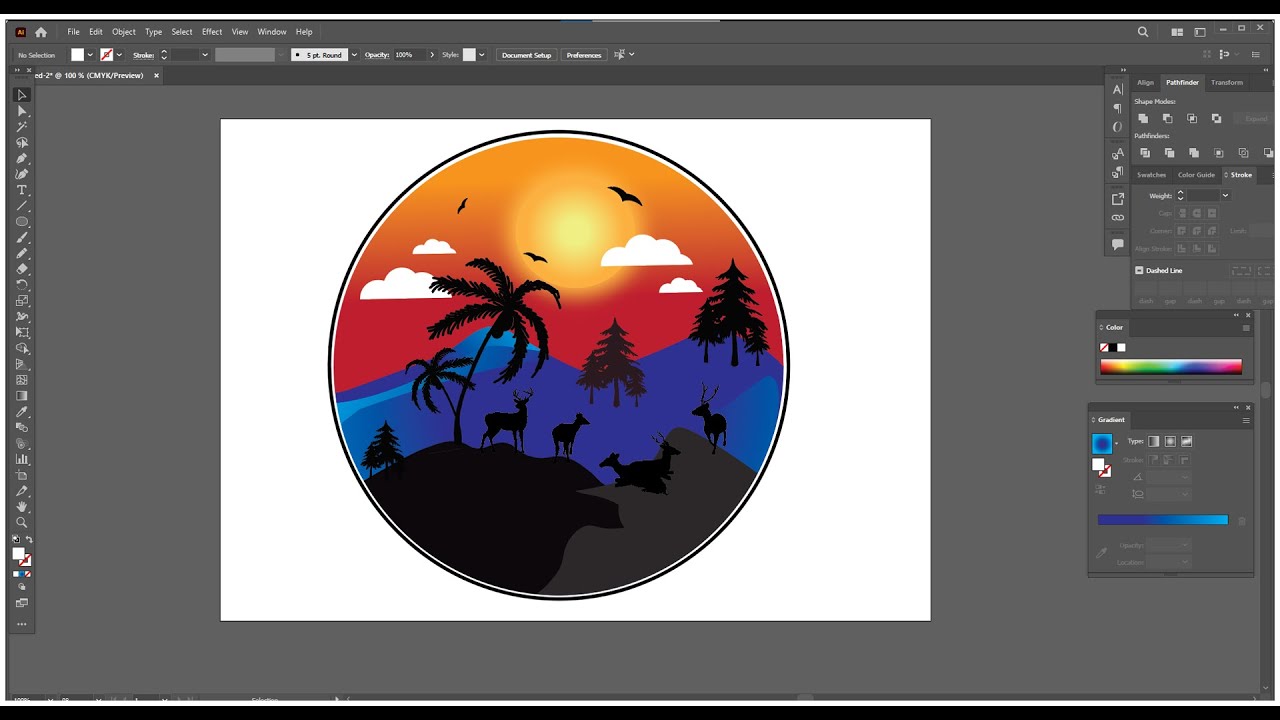This screenshot has width=1280, height=720.
Task: Open the graphic Style dropdown
Action: 481,55
